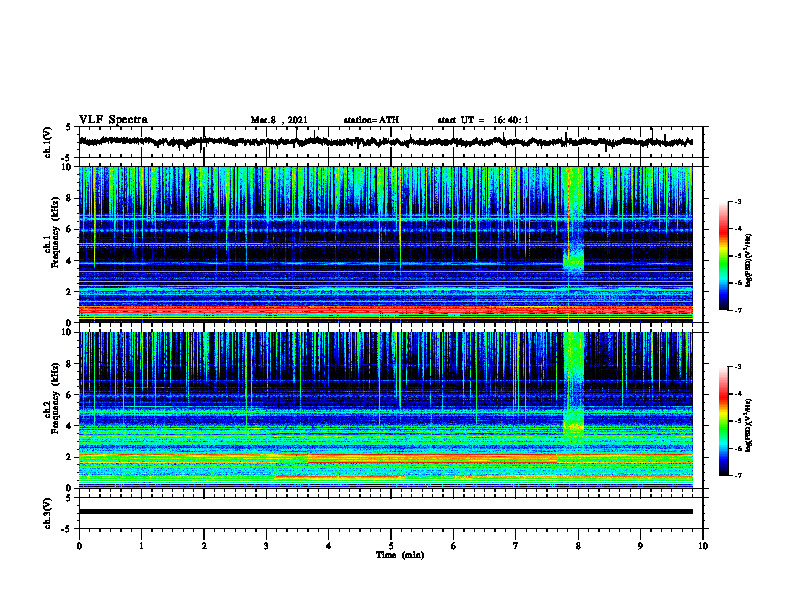
Task: Click the "-7" label on ch.2 color scale
Action: pos(737,475)
